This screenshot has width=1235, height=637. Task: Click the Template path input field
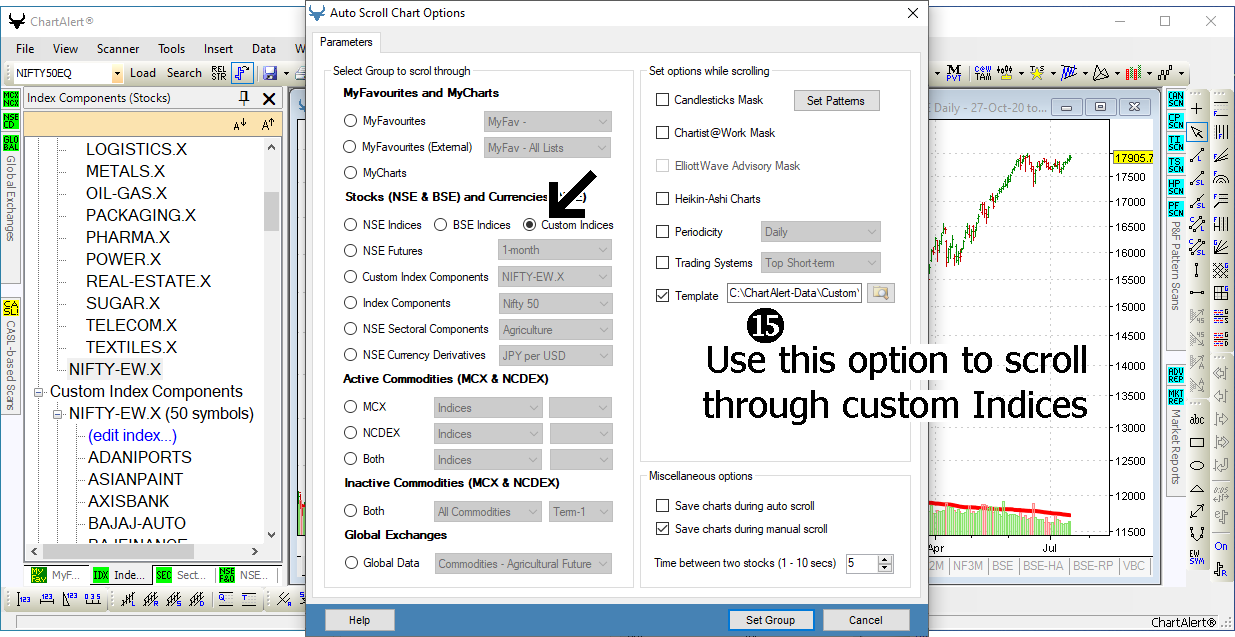(794, 293)
